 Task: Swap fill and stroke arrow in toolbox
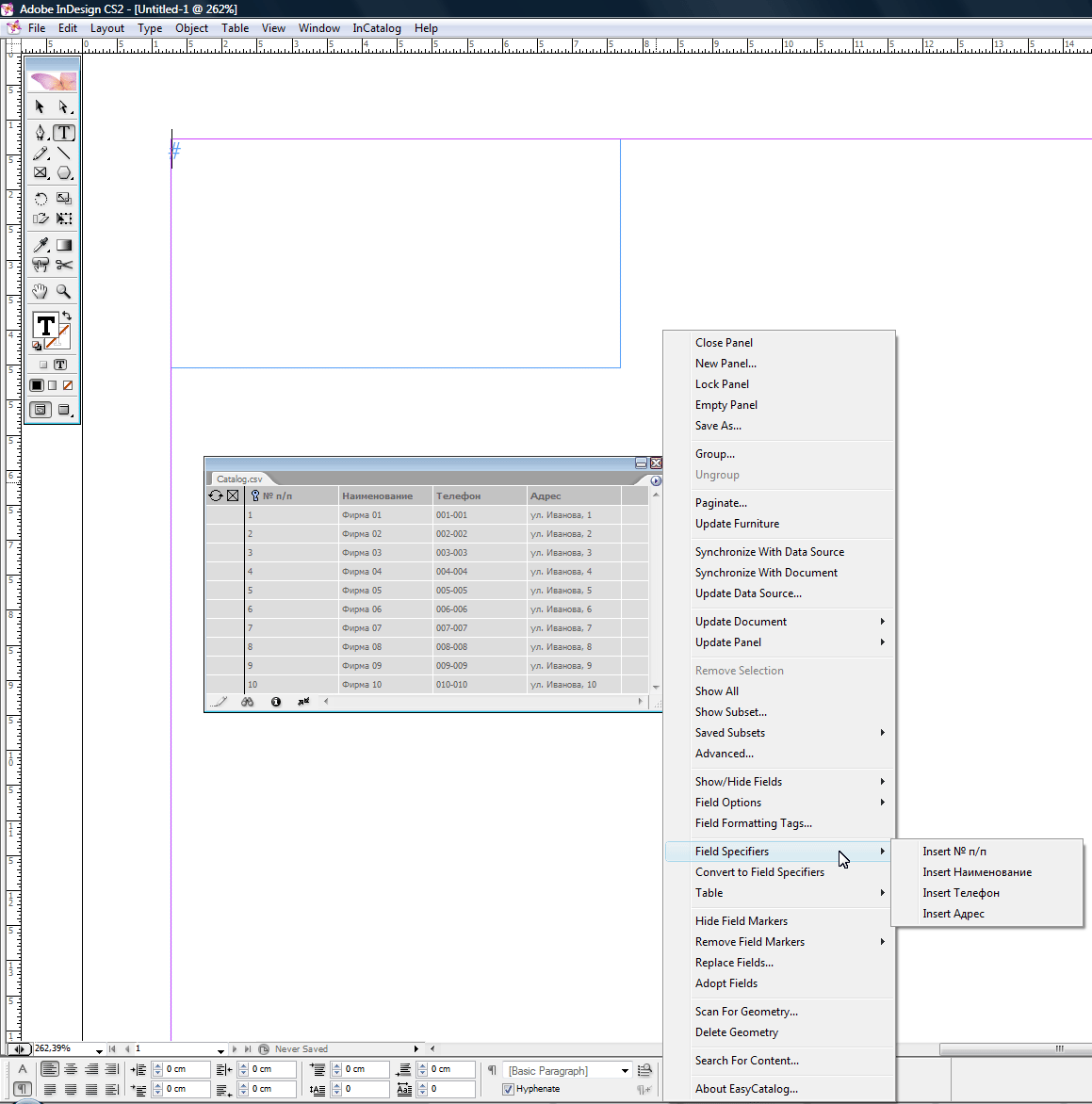(x=67, y=317)
